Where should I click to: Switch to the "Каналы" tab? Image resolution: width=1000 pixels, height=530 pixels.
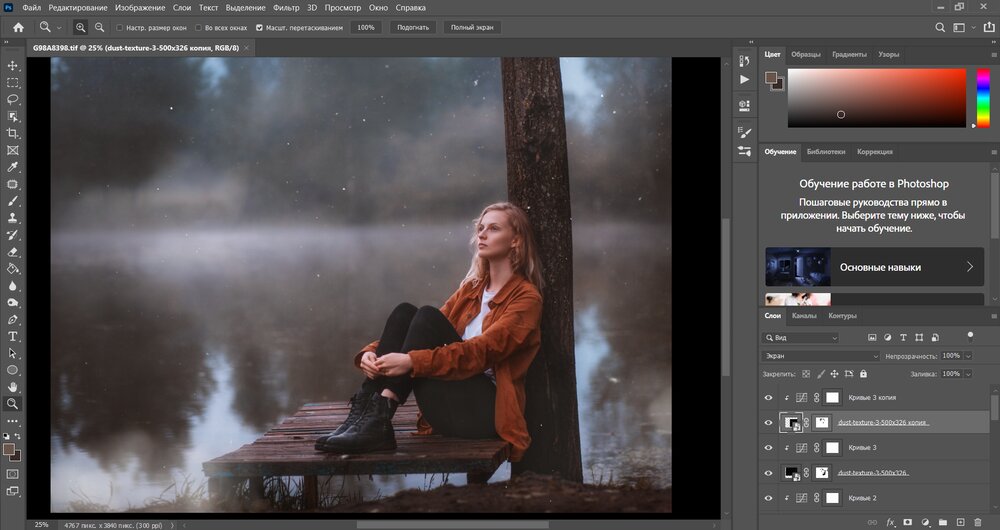point(804,316)
